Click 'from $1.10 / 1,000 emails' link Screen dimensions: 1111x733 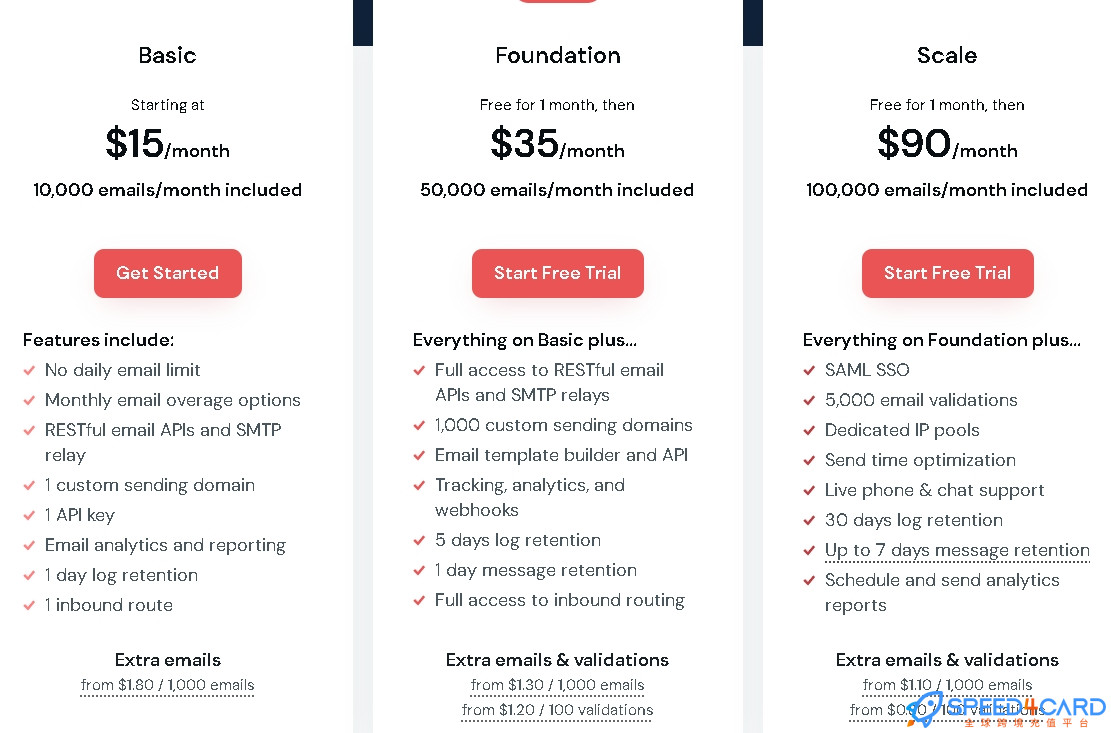point(947,685)
